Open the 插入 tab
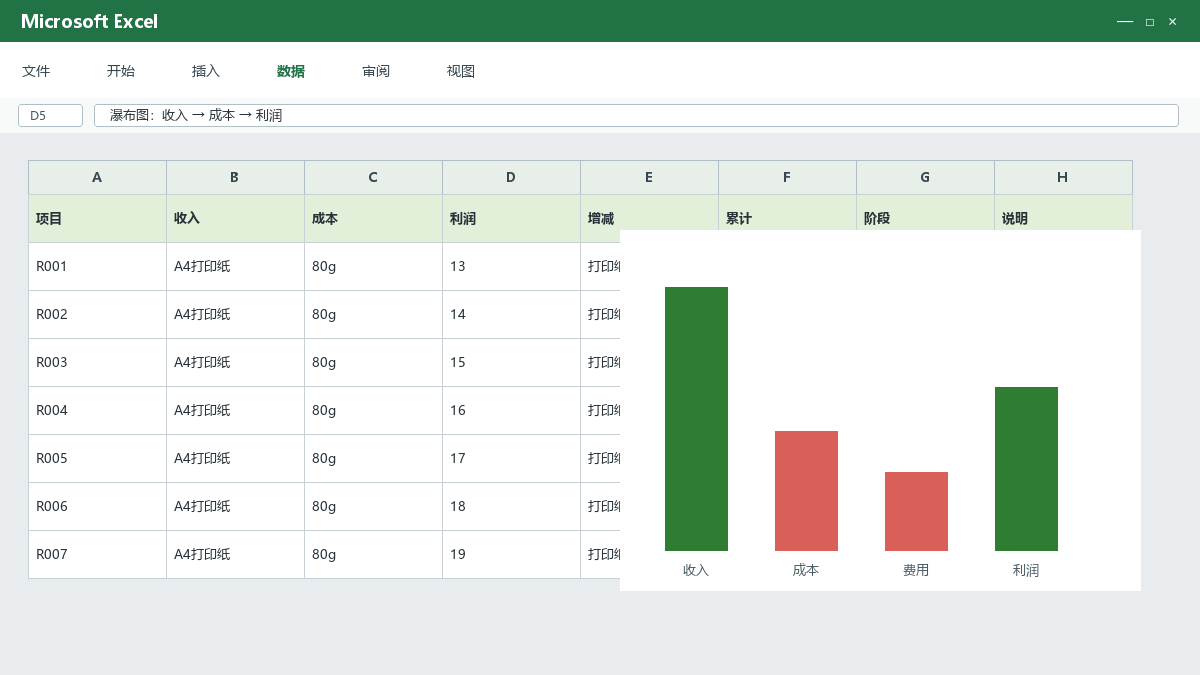The width and height of the screenshot is (1200, 675). (206, 71)
